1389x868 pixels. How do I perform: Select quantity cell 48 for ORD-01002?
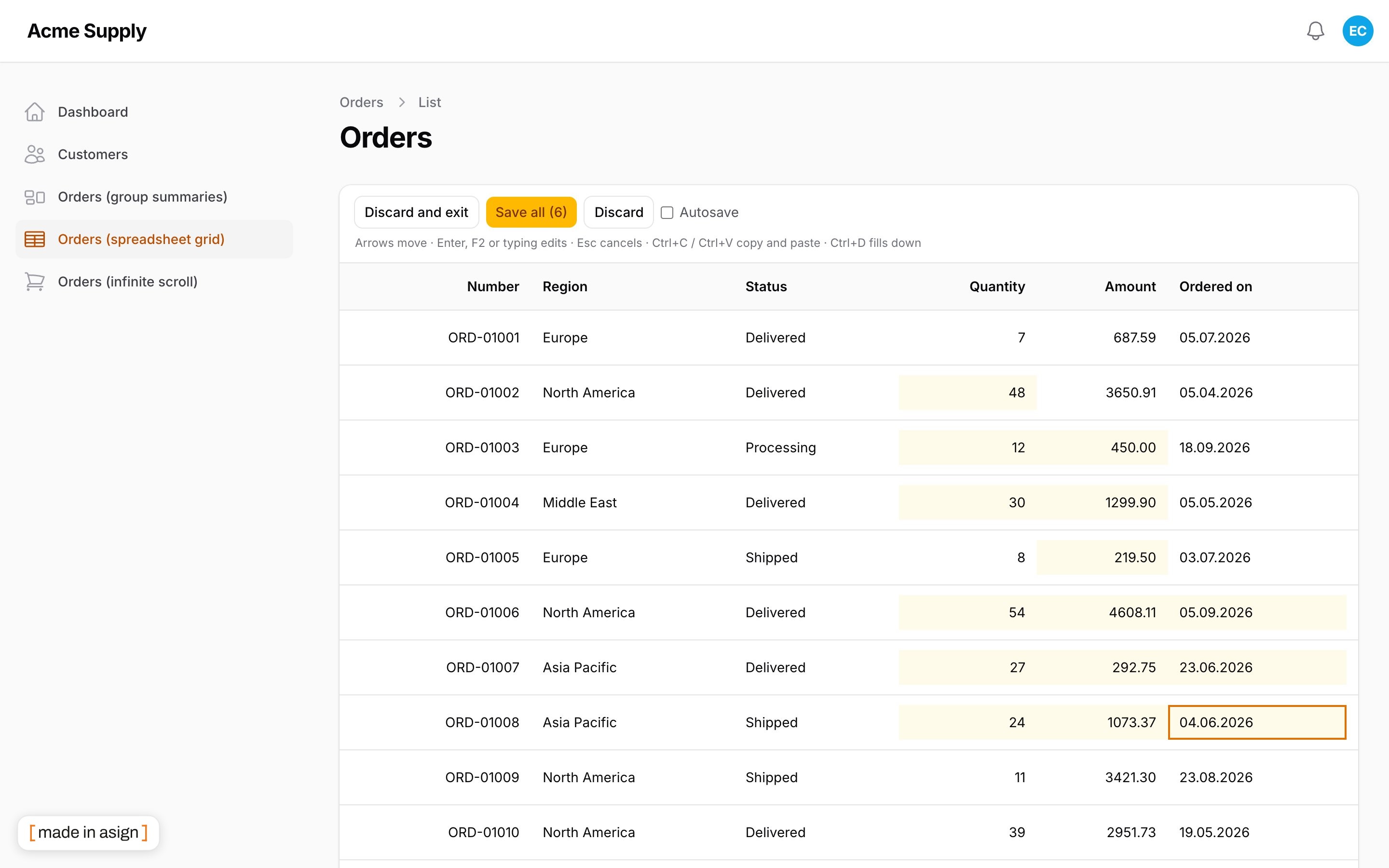967,393
